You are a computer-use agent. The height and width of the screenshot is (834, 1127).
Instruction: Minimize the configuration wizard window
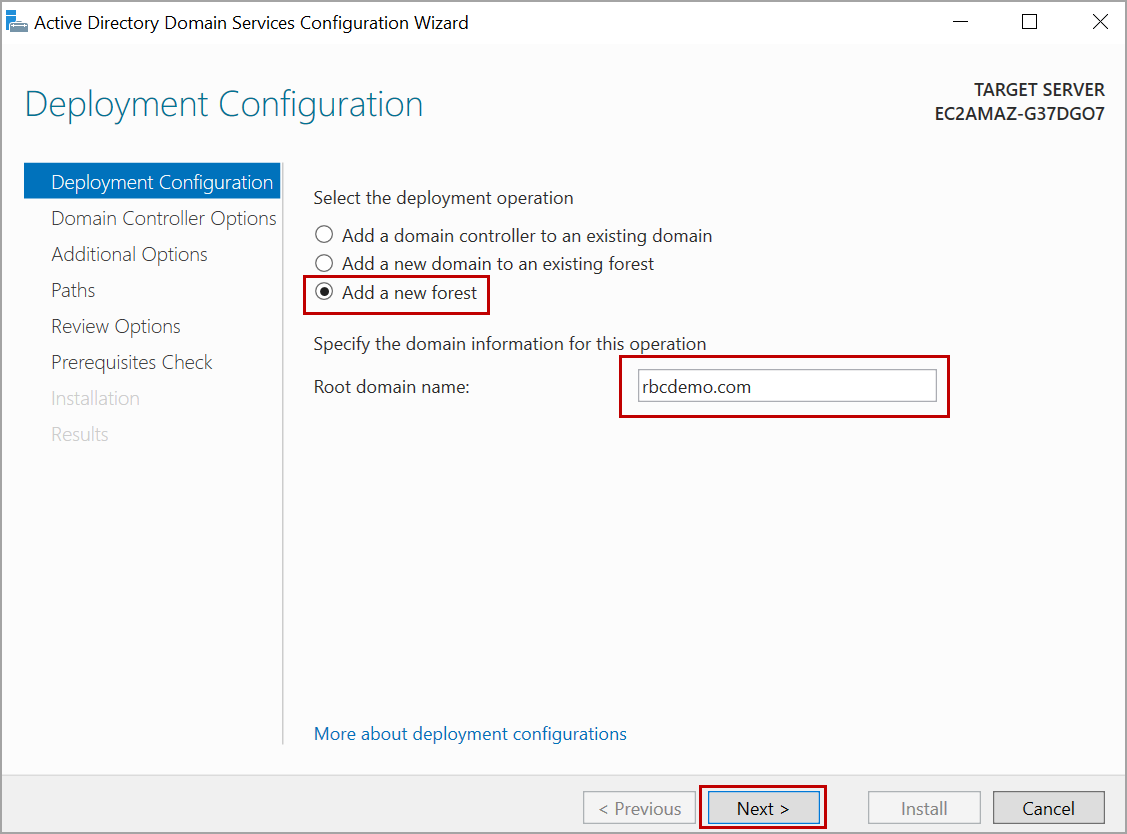click(959, 22)
